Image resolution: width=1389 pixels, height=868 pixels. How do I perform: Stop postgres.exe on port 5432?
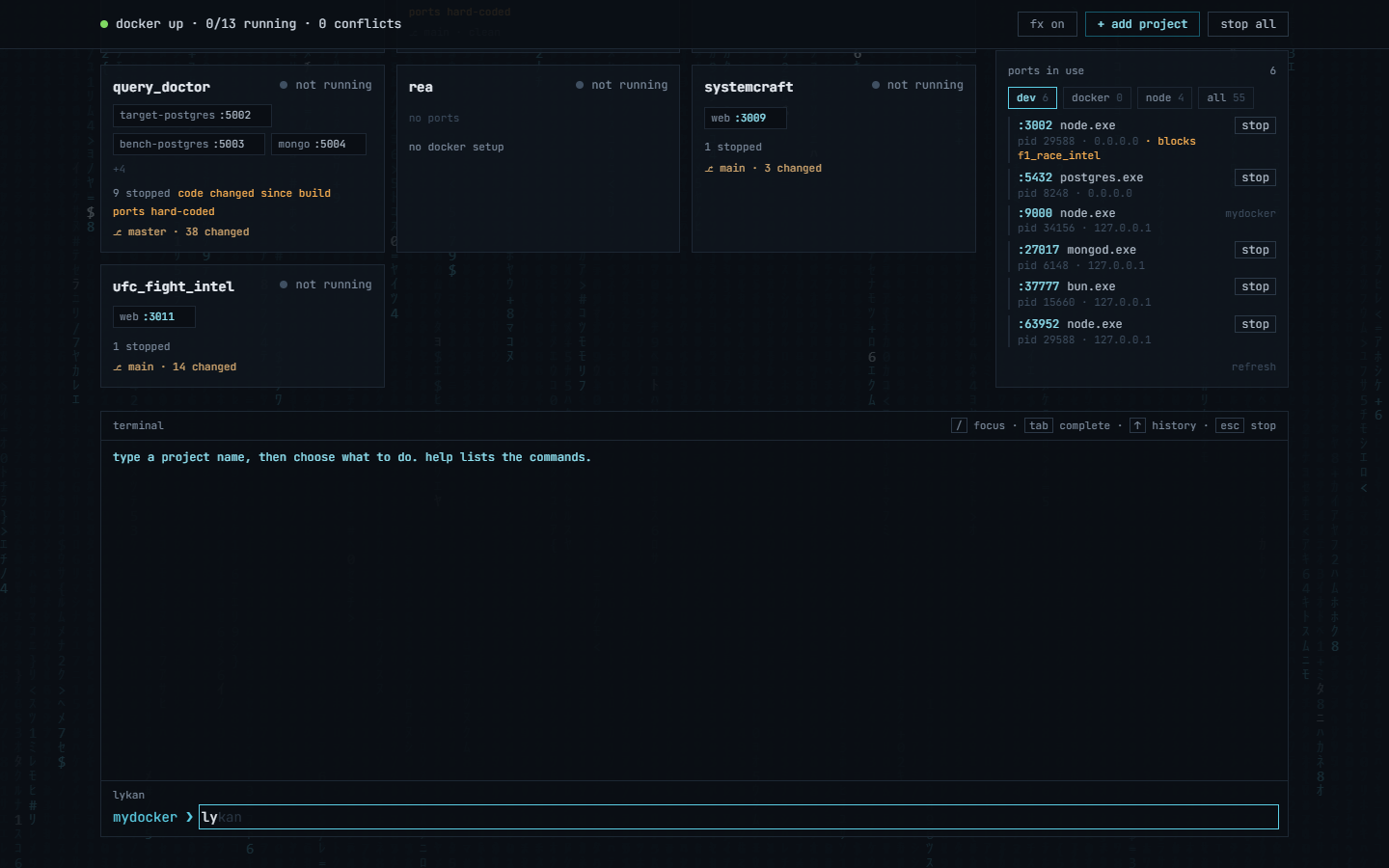tap(1255, 177)
